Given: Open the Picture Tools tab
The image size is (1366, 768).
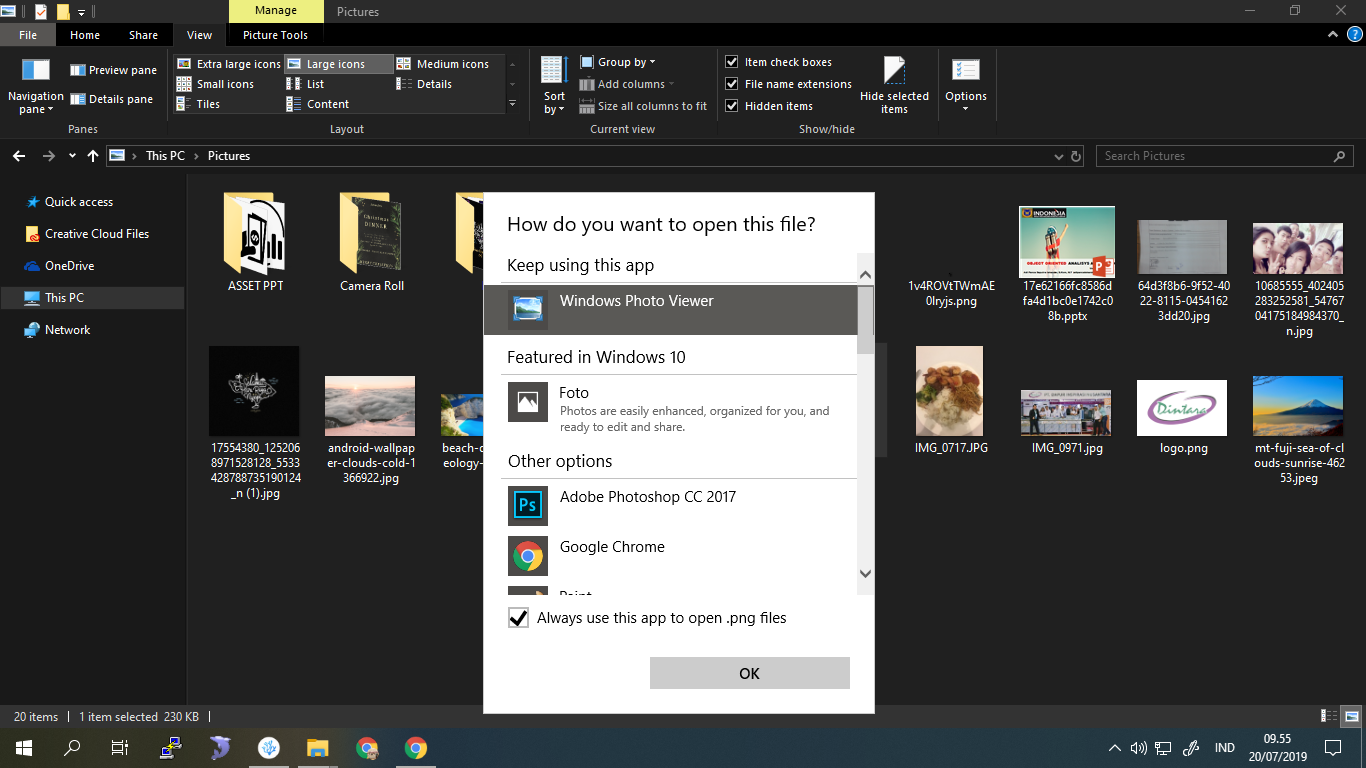Looking at the screenshot, I should (x=276, y=35).
